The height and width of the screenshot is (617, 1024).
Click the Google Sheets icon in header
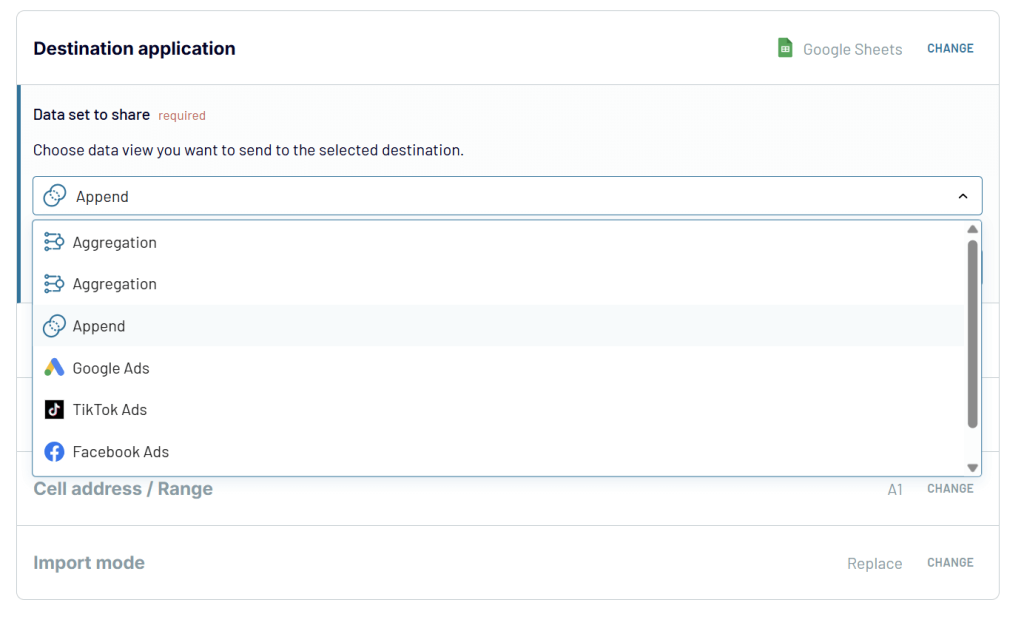pos(786,48)
